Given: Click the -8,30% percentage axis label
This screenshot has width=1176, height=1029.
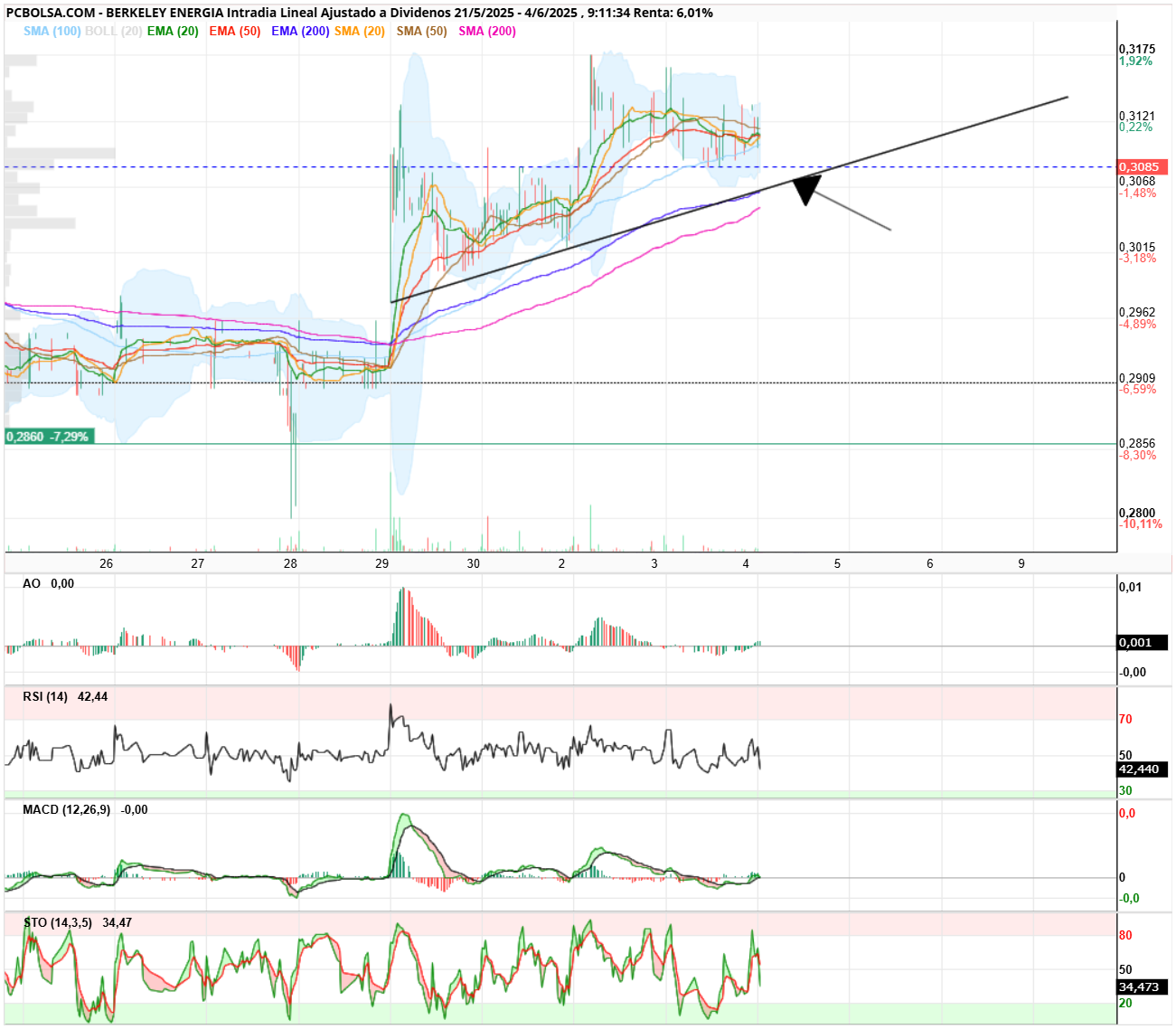Looking at the screenshot, I should (1138, 455).
